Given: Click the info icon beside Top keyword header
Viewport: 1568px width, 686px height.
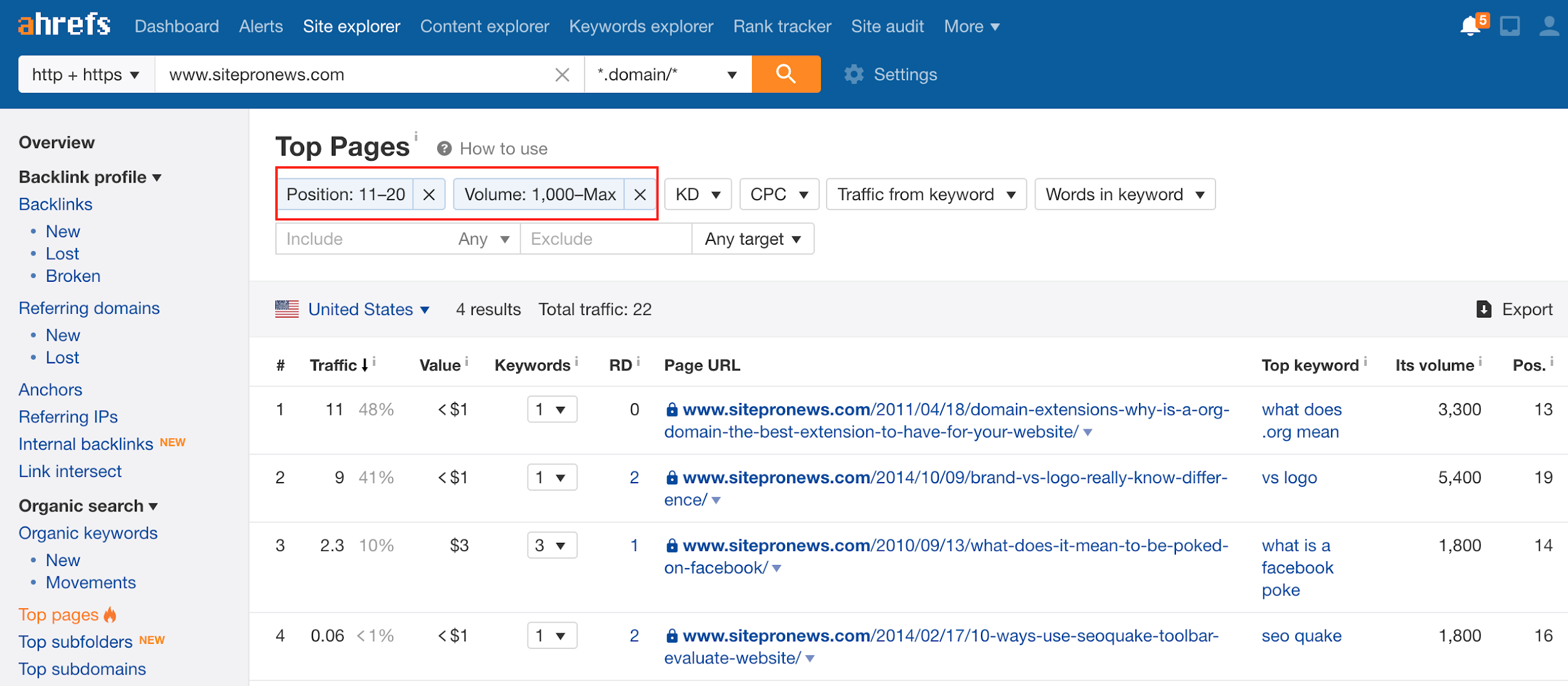Looking at the screenshot, I should [1365, 362].
